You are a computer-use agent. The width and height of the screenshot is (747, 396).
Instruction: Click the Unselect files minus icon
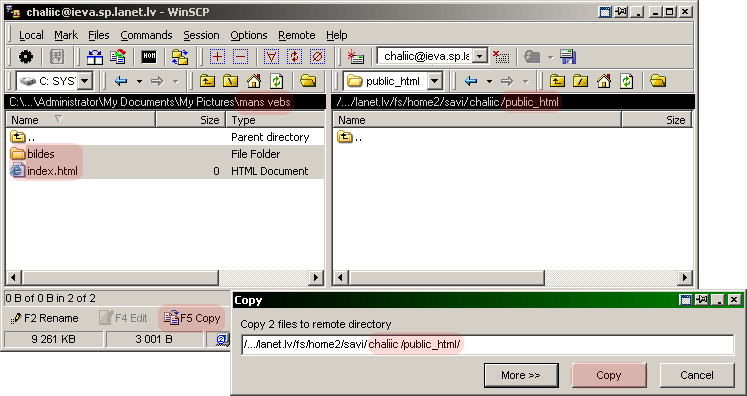click(x=240, y=57)
